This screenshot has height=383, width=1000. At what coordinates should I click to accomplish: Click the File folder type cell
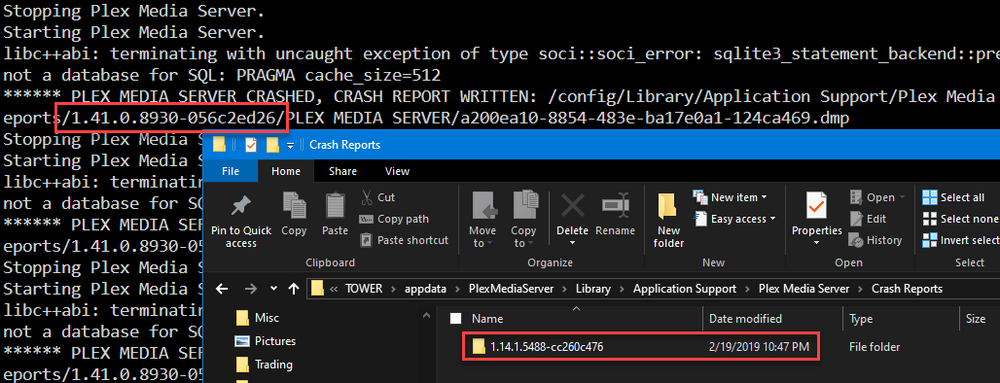[x=874, y=347]
